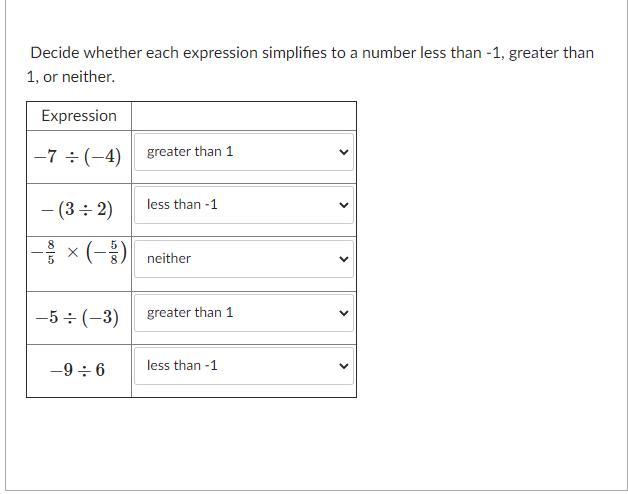The image size is (628, 494).
Task: Open the dropdown for −7 ÷ (−4)
Action: pyautogui.click(x=243, y=152)
